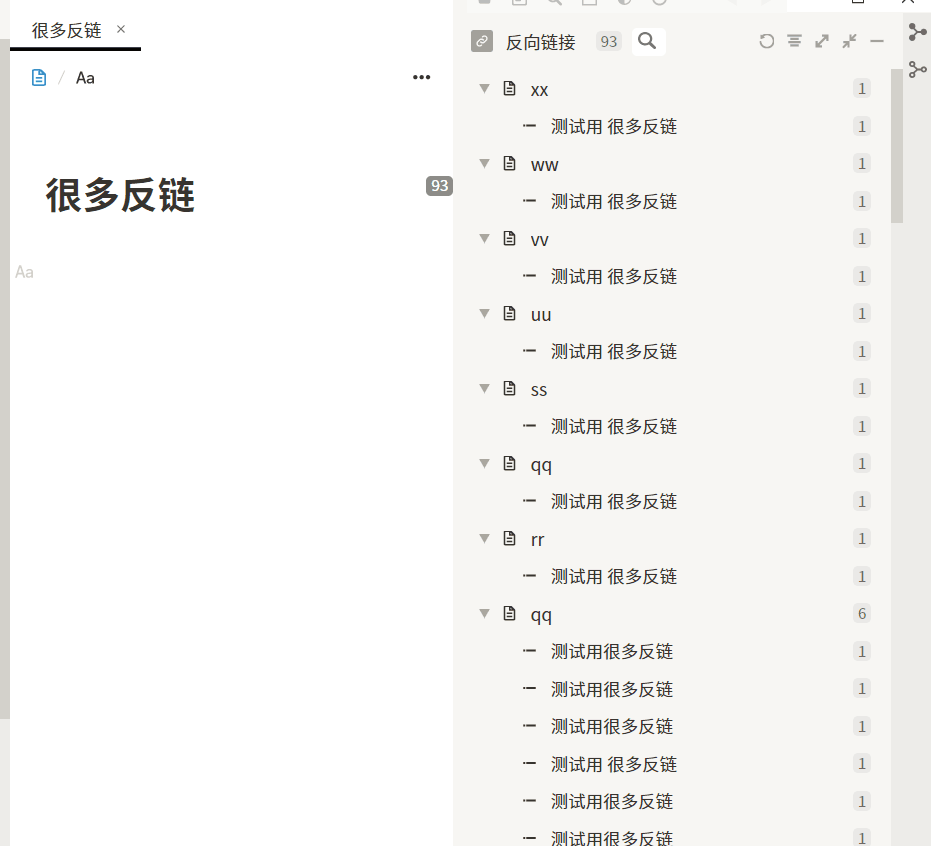931x846 pixels.
Task: Collapse the vv backlink group
Action: (x=484, y=238)
